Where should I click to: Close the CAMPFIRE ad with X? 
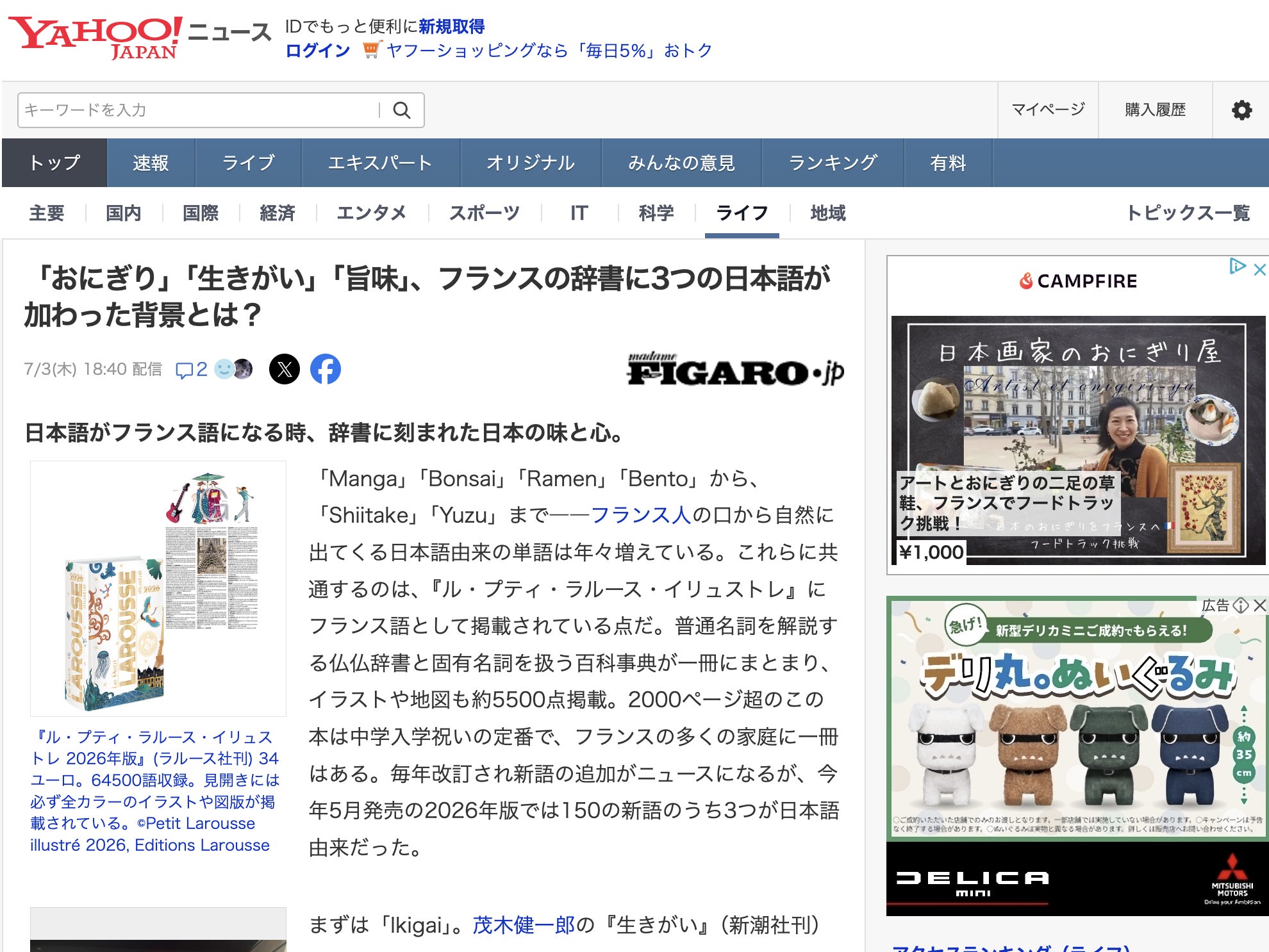click(x=1259, y=270)
